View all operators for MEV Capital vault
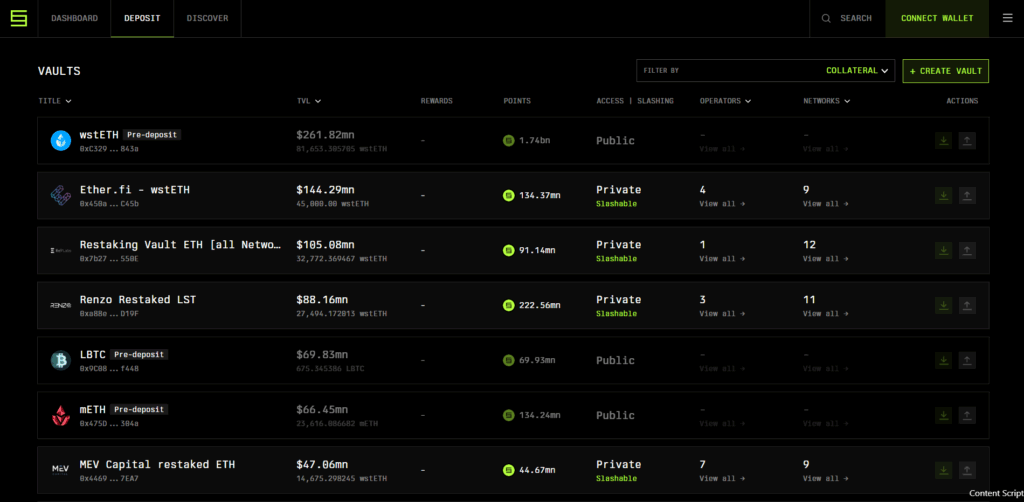The height and width of the screenshot is (502, 1024). point(722,478)
